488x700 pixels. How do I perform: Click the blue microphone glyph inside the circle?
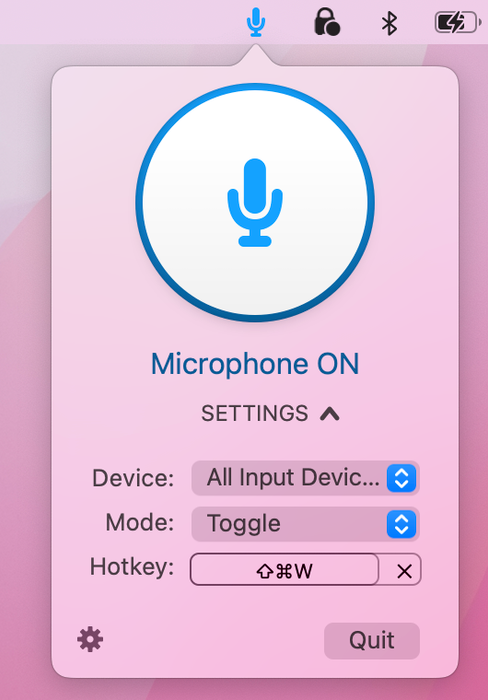pyautogui.click(x=255, y=202)
